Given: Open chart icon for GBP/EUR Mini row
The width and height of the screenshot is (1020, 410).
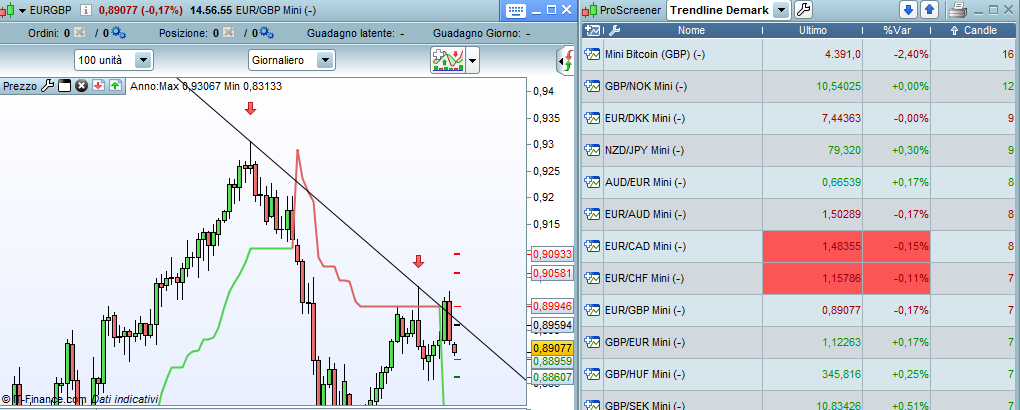Looking at the screenshot, I should (x=593, y=342).
